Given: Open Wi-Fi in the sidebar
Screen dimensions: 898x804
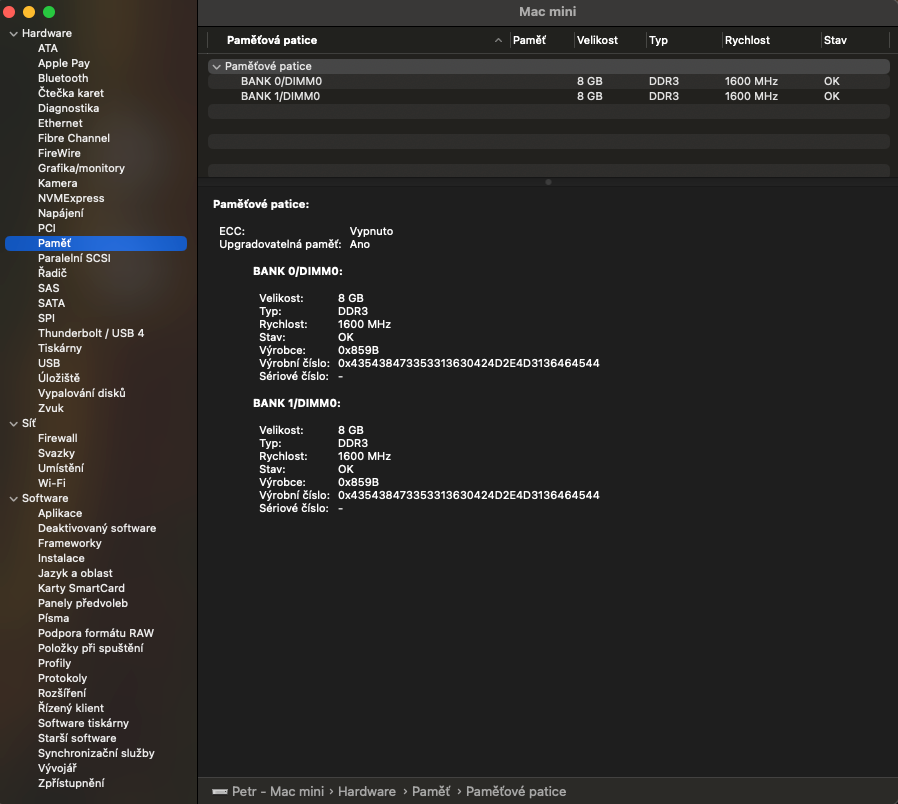Looking at the screenshot, I should click(52, 483).
